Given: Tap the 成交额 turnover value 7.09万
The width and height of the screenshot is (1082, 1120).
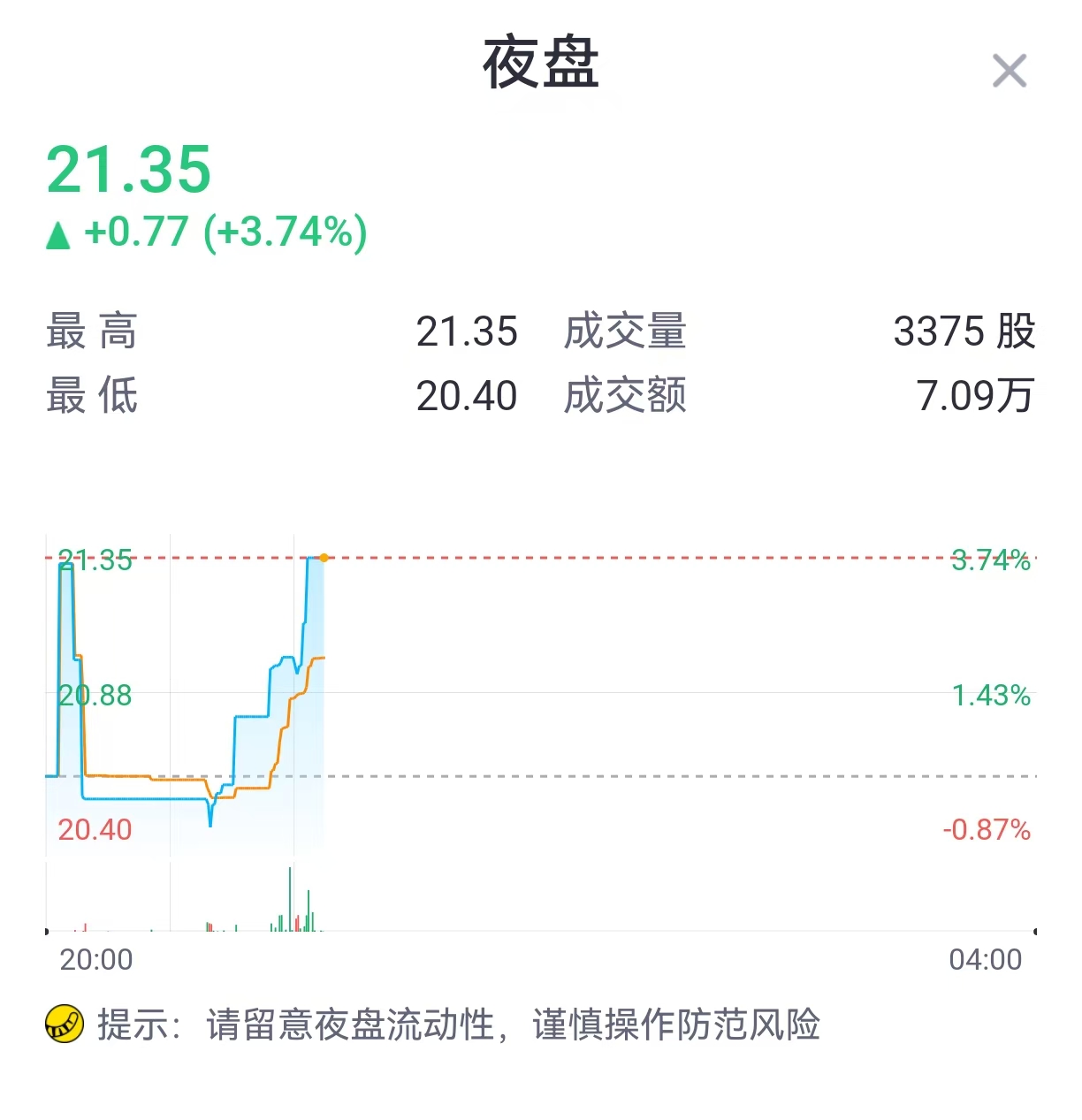Looking at the screenshot, I should [x=975, y=396].
